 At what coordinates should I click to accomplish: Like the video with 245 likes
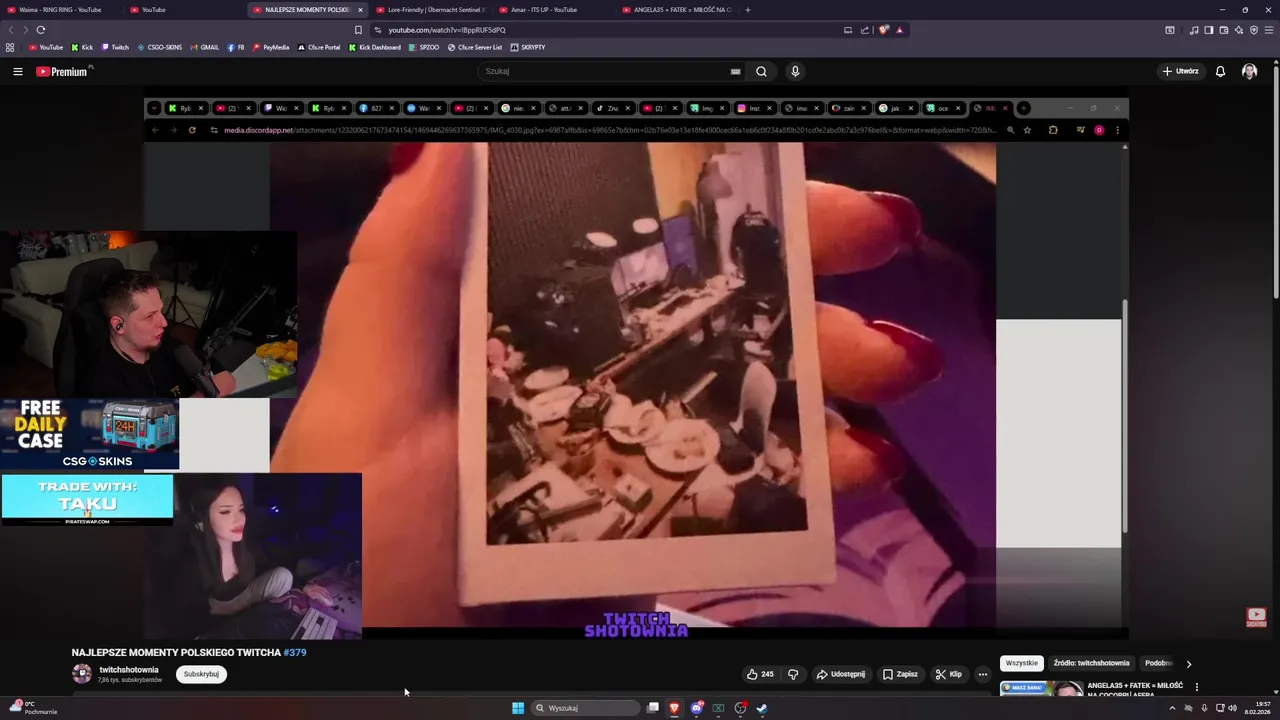point(760,674)
